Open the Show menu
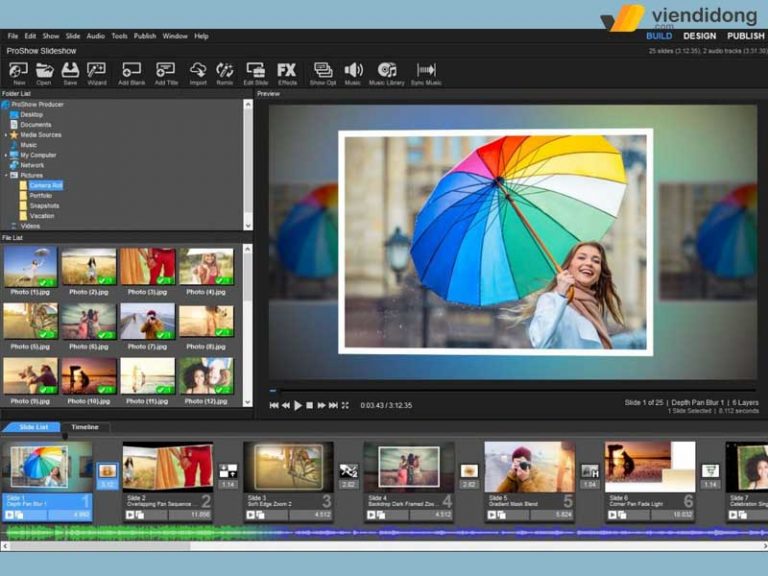The image size is (768, 576). 51,36
